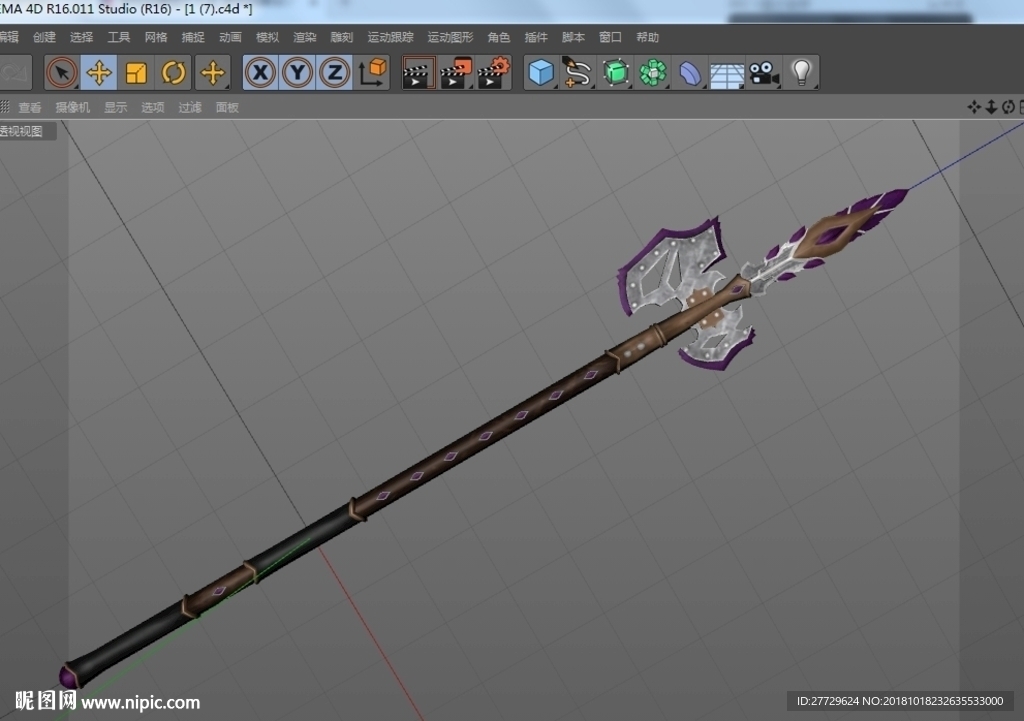Screen dimensions: 1024x721
Task: Open the 创建 menu
Action: point(44,37)
